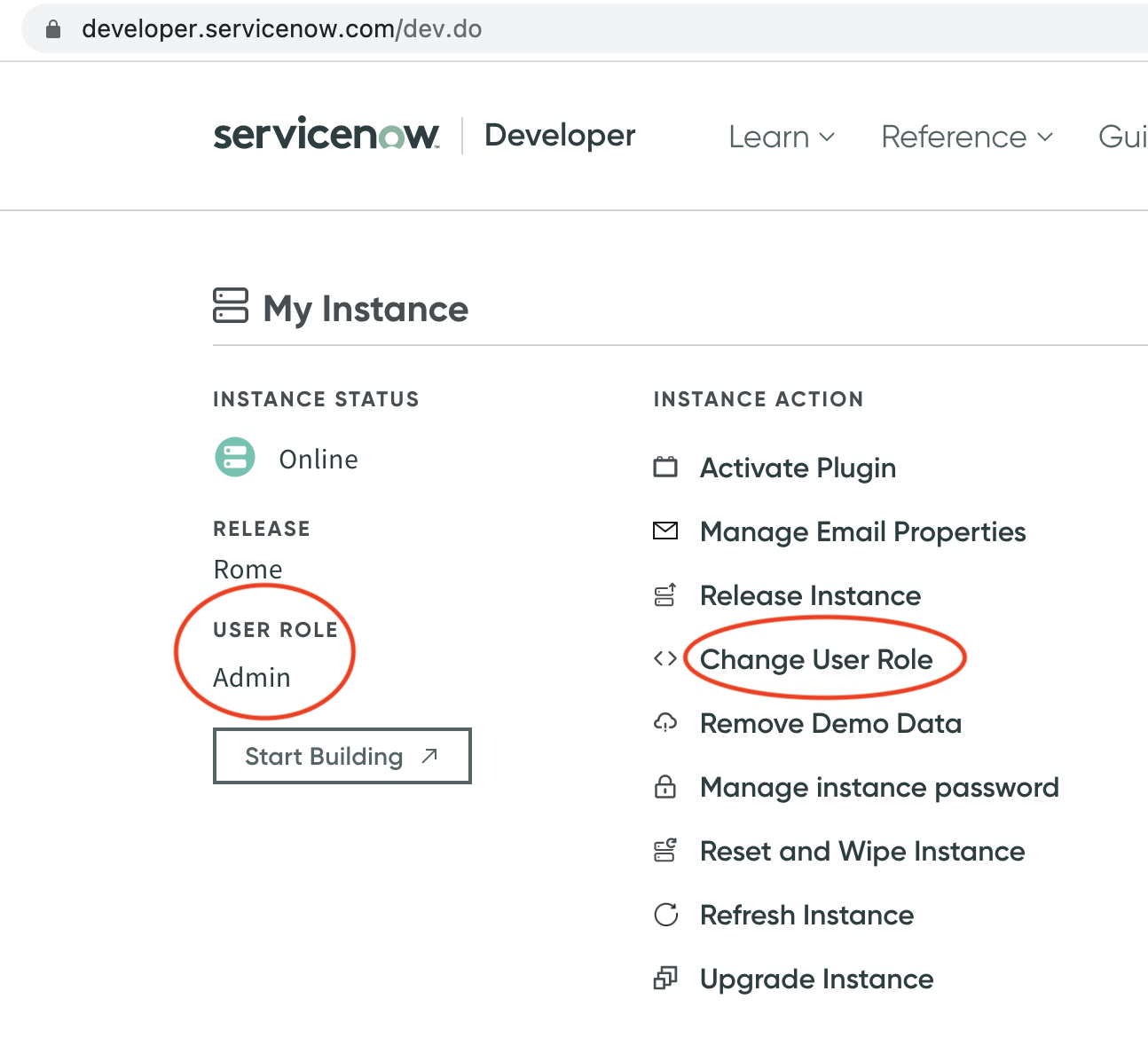The height and width of the screenshot is (1054, 1148).
Task: Click the Reset and Wipe Instance icon
Action: [665, 850]
